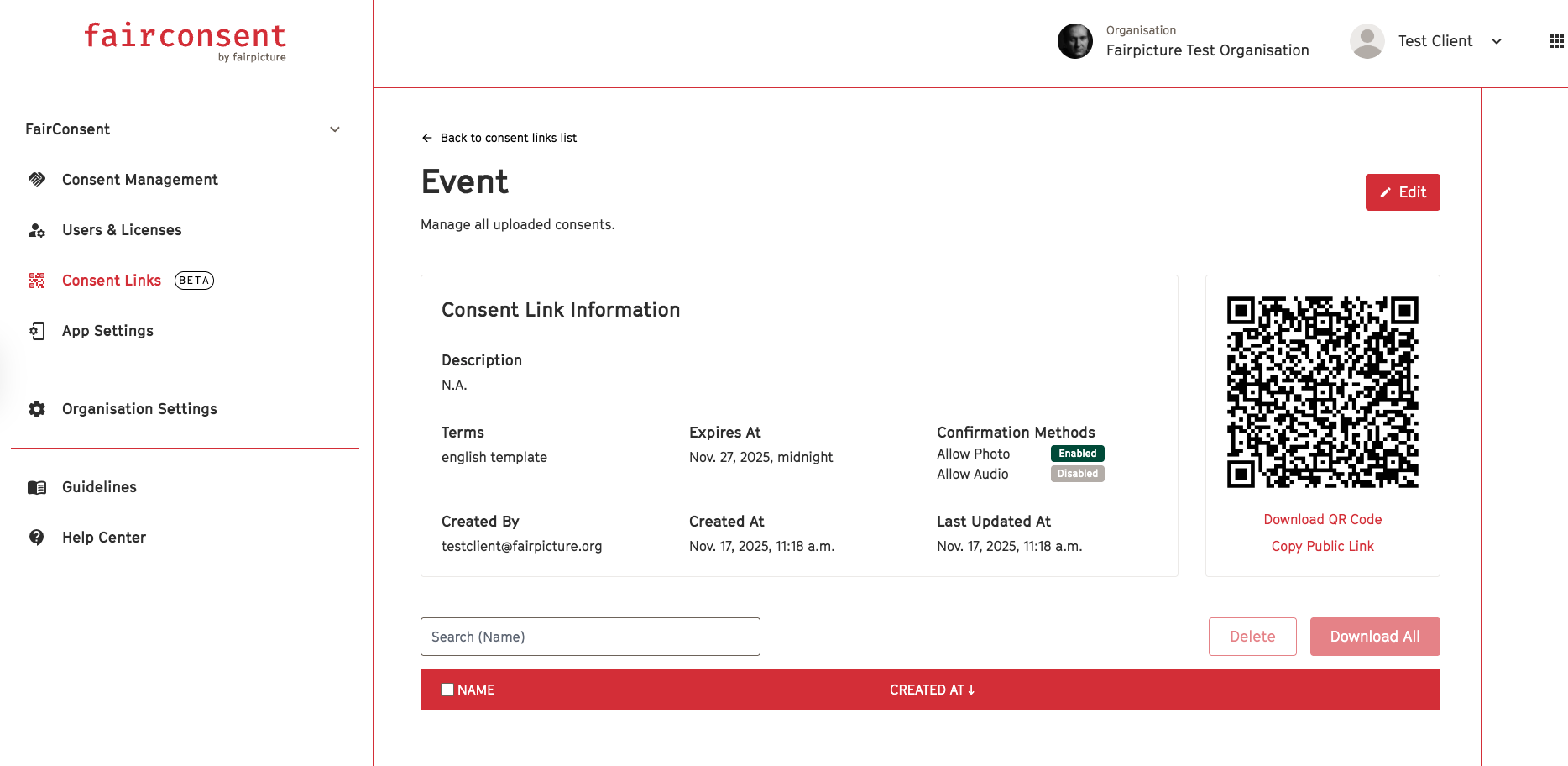Click the 'english template' terms value
The width and height of the screenshot is (1568, 766).
point(494,458)
